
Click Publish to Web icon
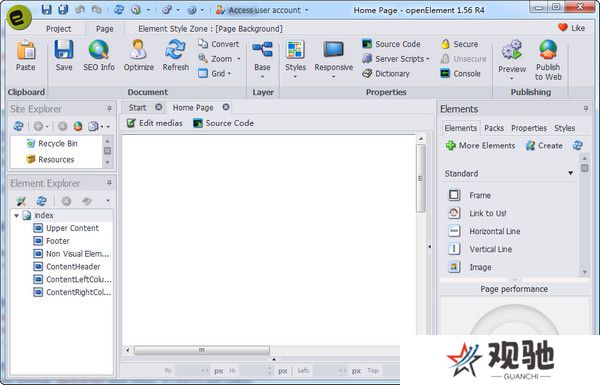tap(548, 50)
